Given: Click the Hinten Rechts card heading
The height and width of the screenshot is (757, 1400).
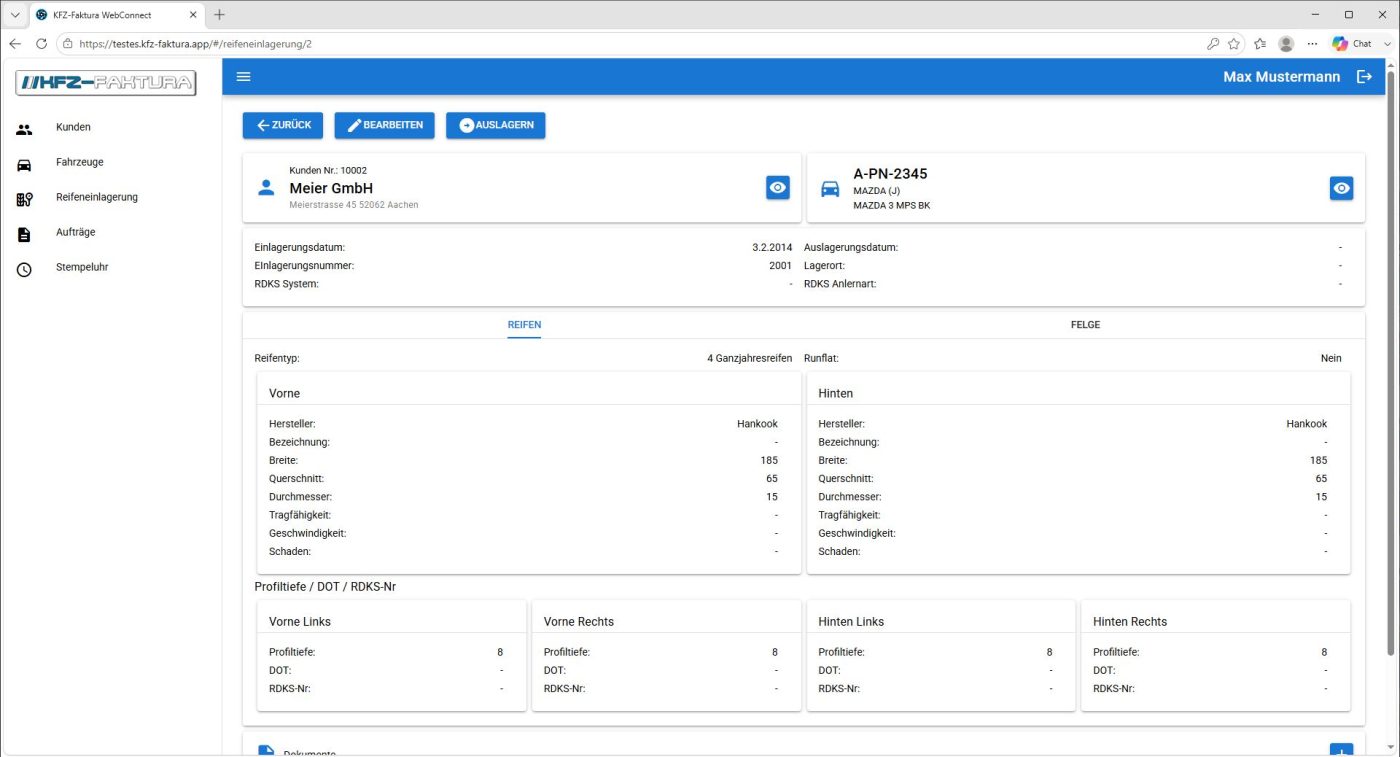Looking at the screenshot, I should (x=1130, y=622).
